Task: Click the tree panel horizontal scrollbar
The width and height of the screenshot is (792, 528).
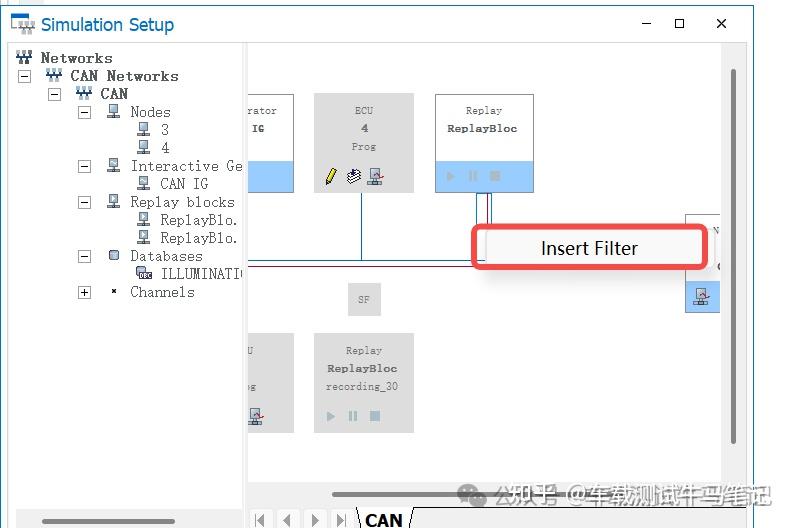Action: coord(108,521)
